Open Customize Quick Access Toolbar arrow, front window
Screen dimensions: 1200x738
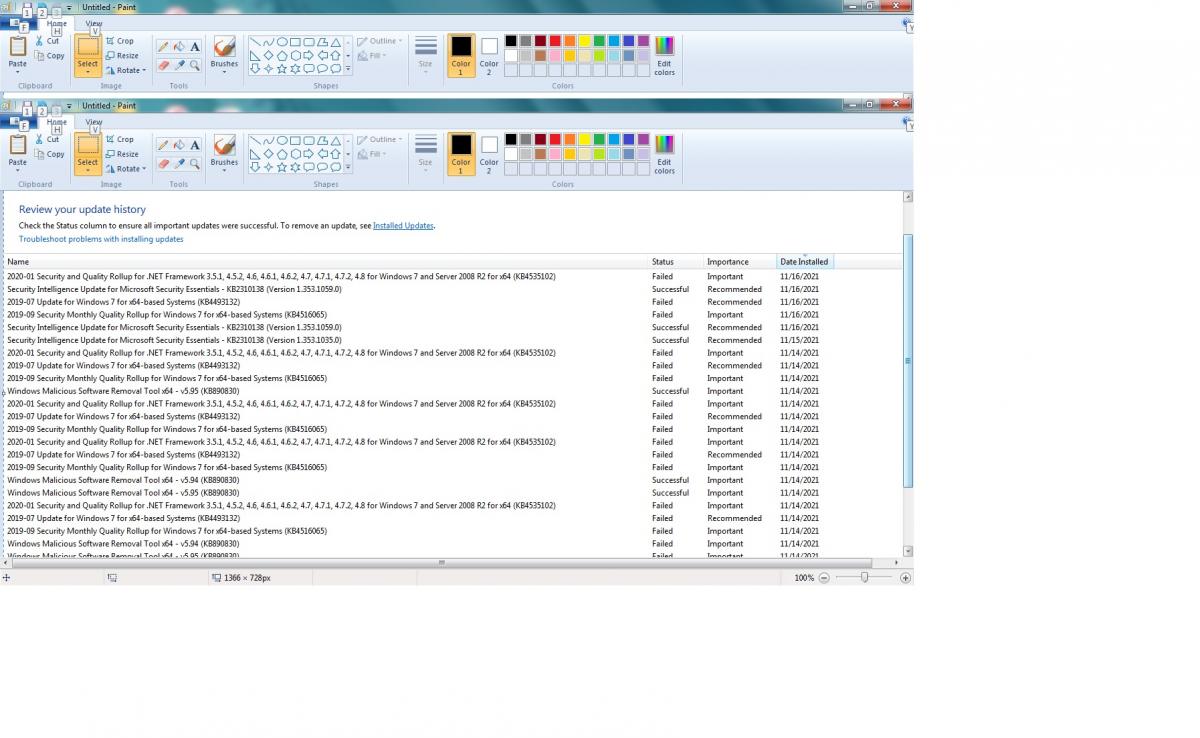point(70,106)
